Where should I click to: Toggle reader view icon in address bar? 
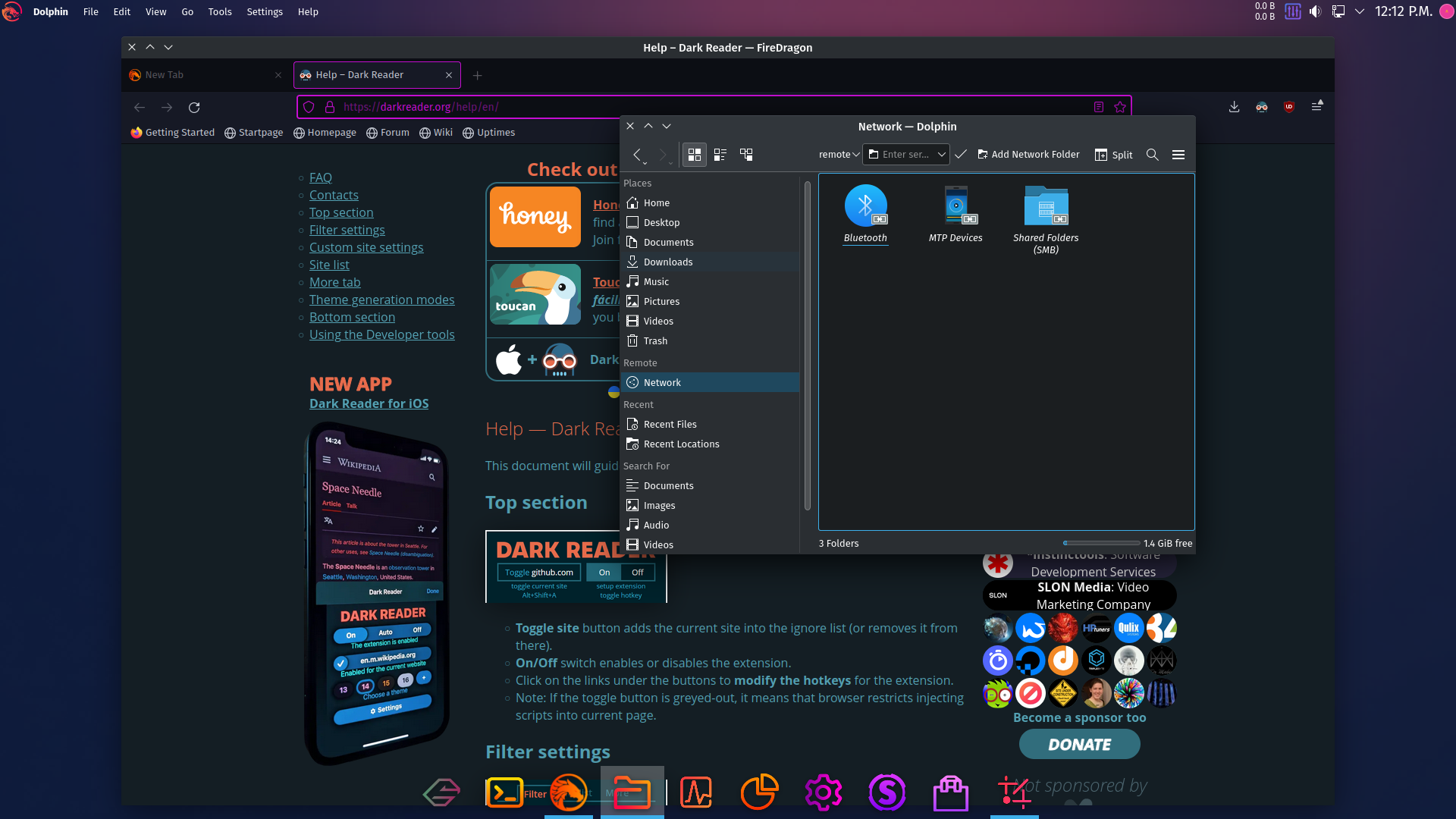[x=1098, y=107]
